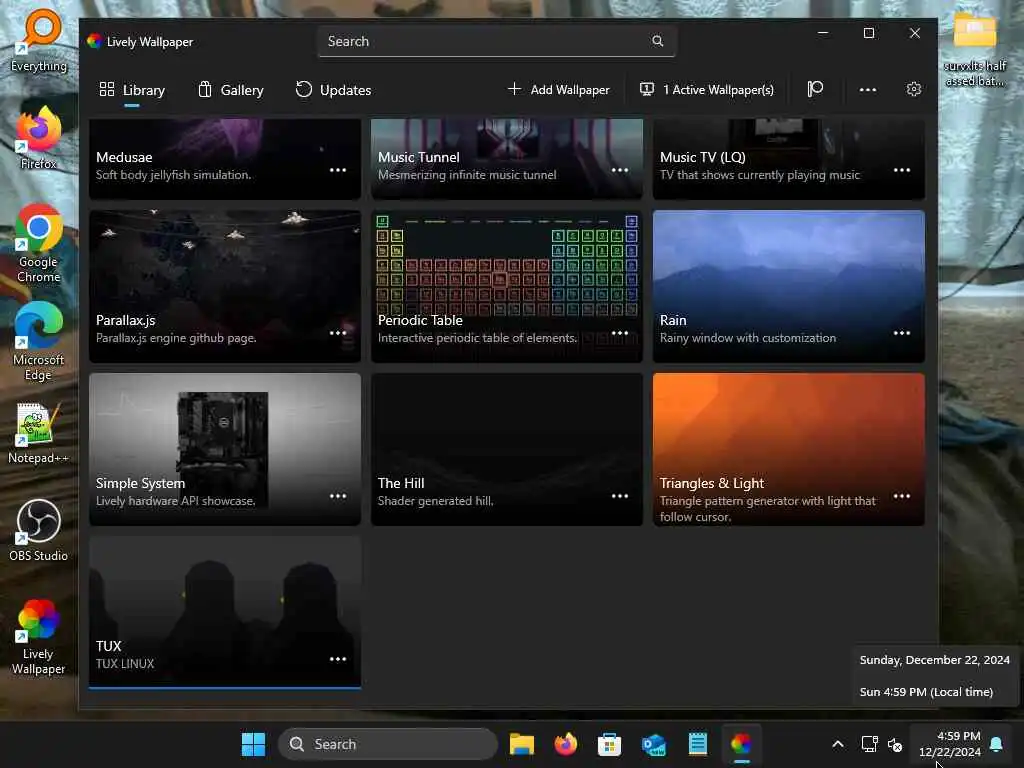
Task: Open more options for Medusae wallpaper
Action: [x=338, y=170]
